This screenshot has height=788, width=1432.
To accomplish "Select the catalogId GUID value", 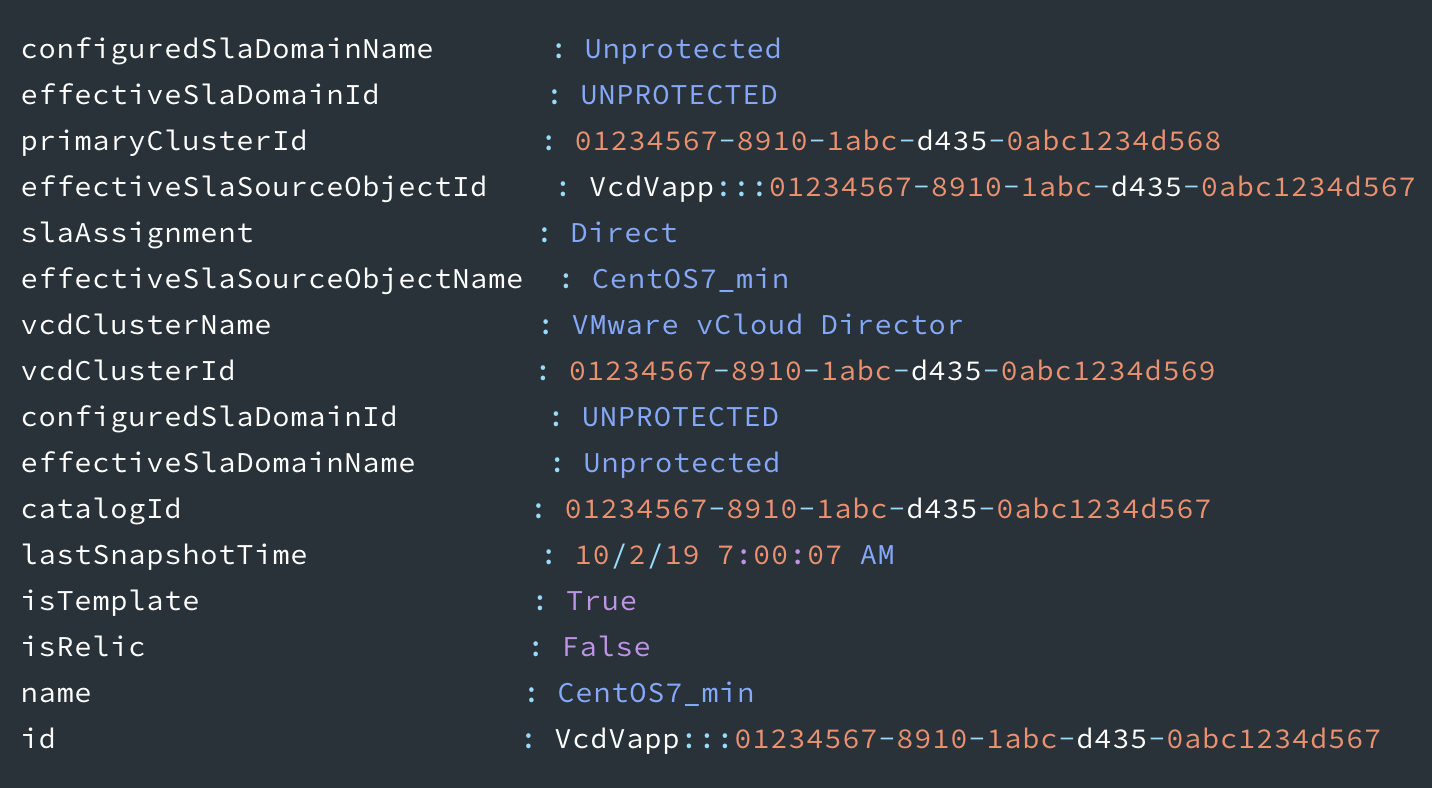I will coord(888,509).
